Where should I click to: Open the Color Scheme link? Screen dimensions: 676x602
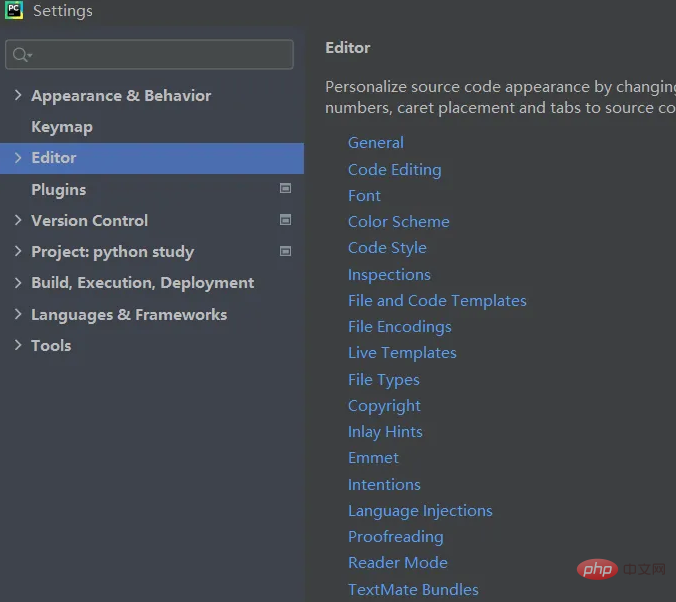399,222
